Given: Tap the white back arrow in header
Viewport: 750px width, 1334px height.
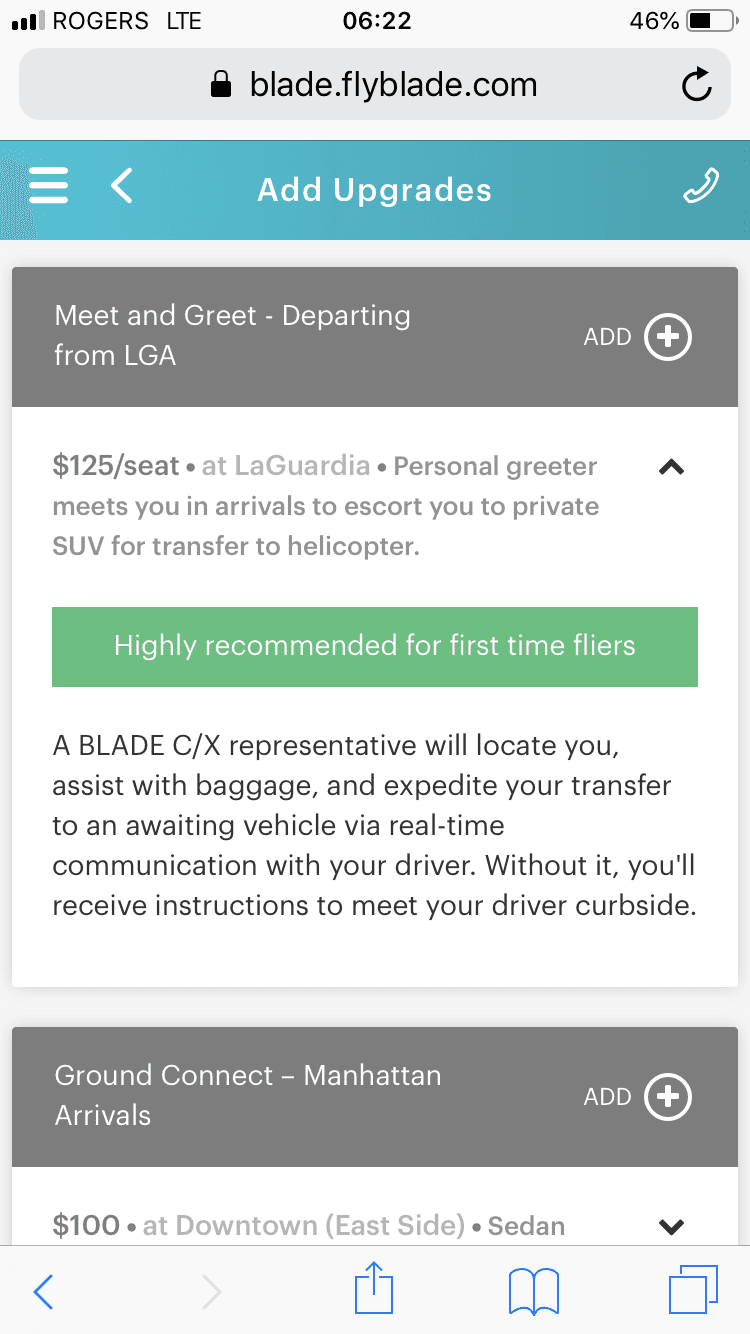Looking at the screenshot, I should coord(122,186).
